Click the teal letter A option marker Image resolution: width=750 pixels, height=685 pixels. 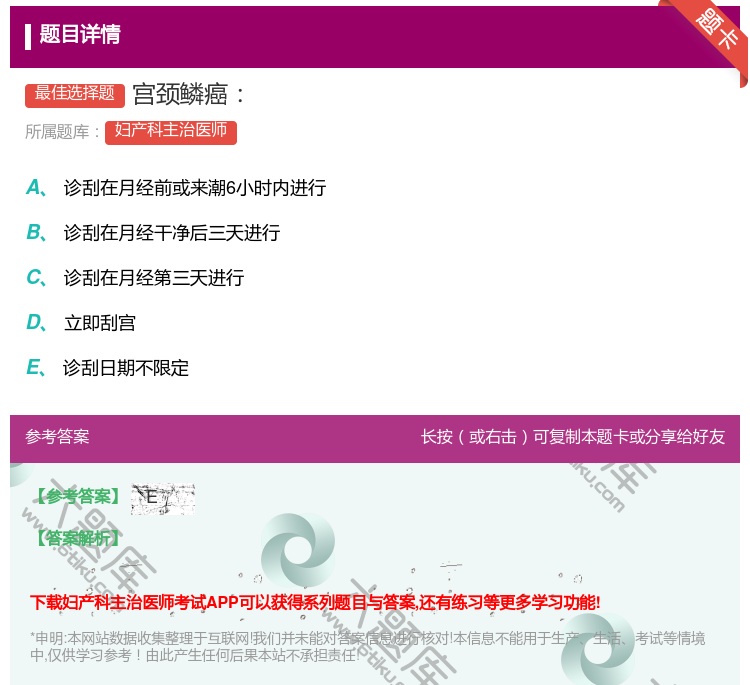(36, 188)
